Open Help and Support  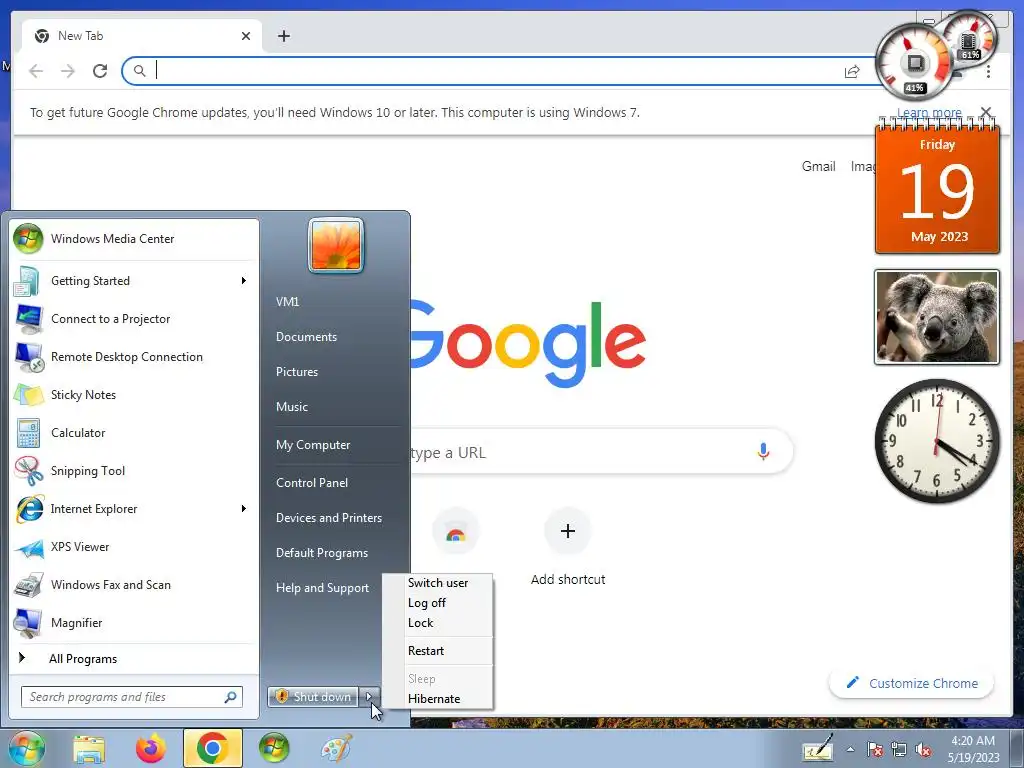pyautogui.click(x=322, y=588)
